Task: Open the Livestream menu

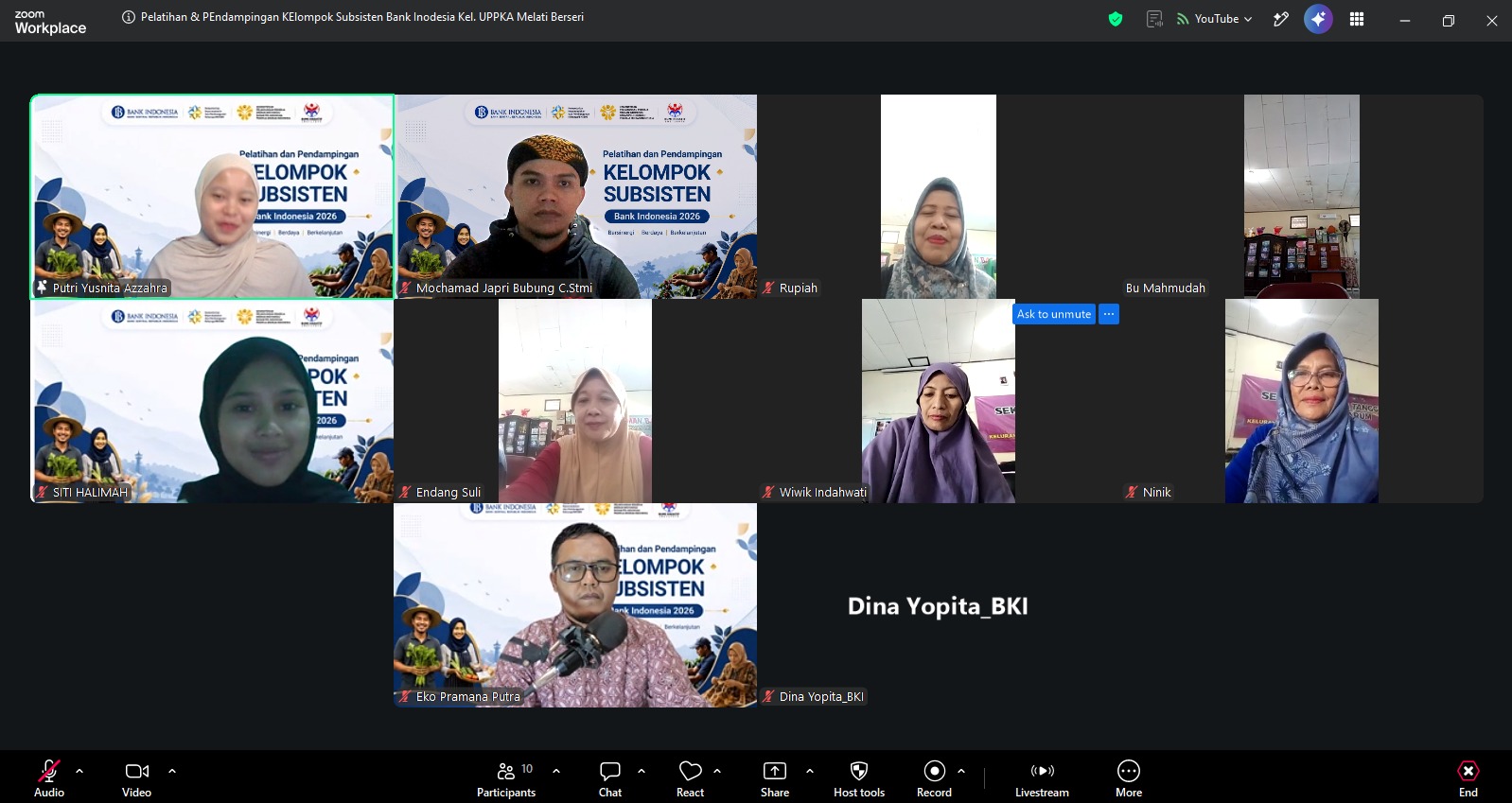Action: point(1042,779)
